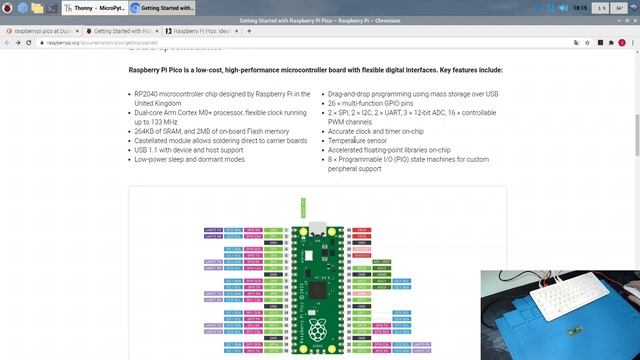Reload the current page
Screen dimensions: 640x360
click(x=29, y=42)
